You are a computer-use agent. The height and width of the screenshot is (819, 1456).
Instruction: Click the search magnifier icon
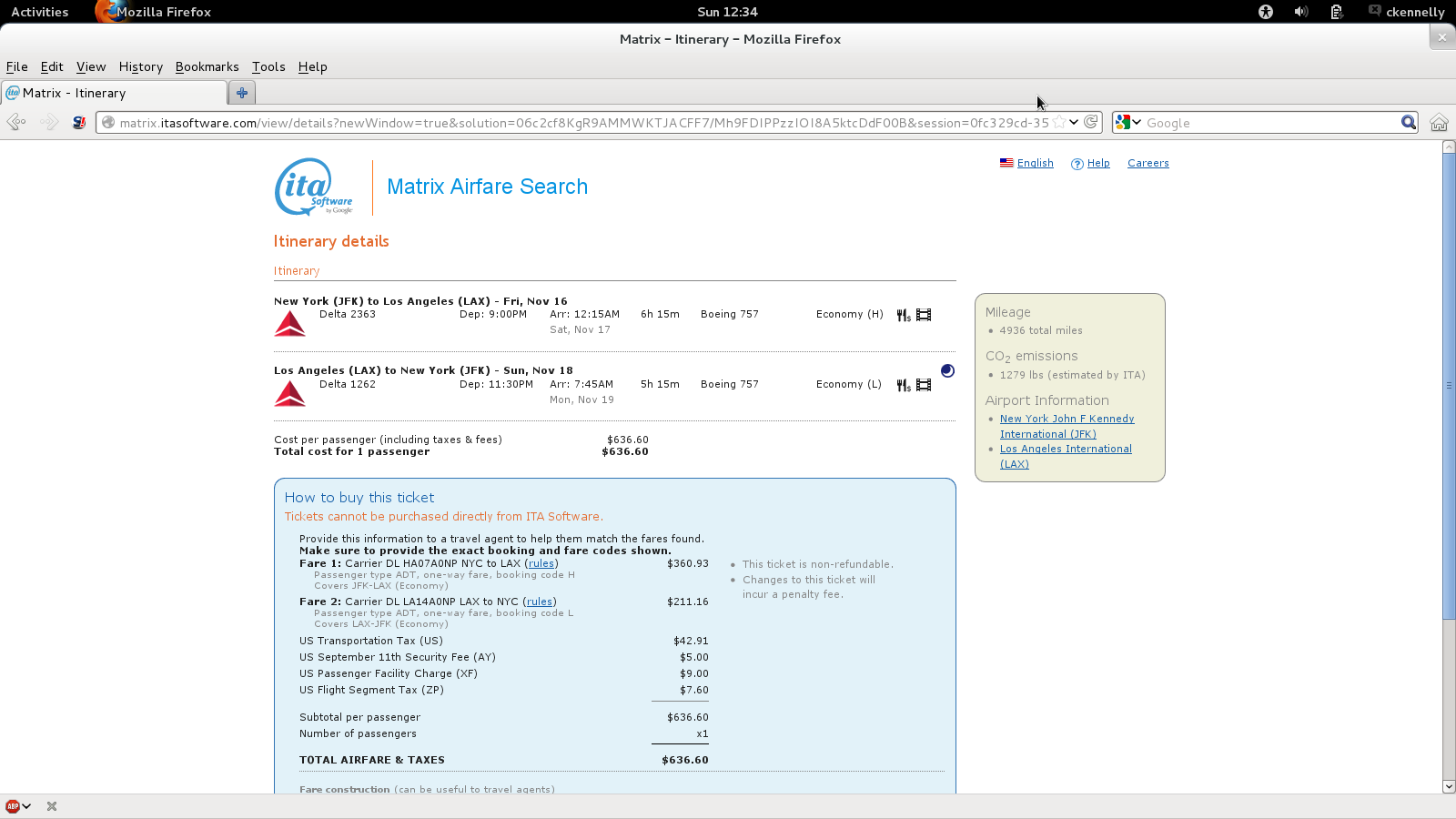(1409, 122)
